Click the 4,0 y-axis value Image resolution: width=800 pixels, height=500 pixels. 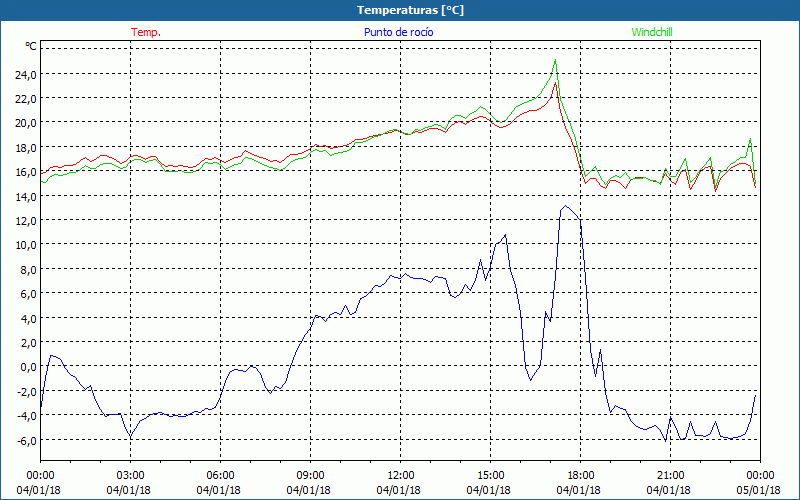tap(29, 318)
